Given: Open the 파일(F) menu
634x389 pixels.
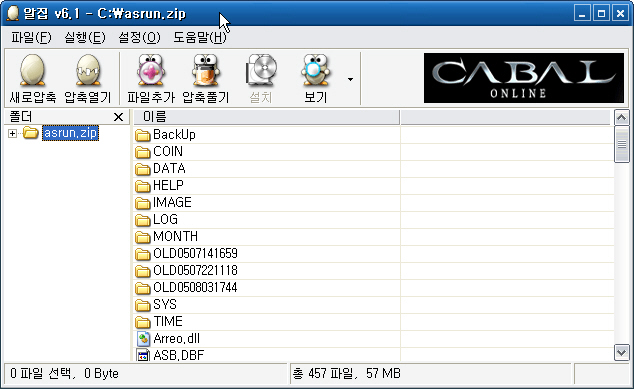Looking at the screenshot, I should click(x=31, y=38).
